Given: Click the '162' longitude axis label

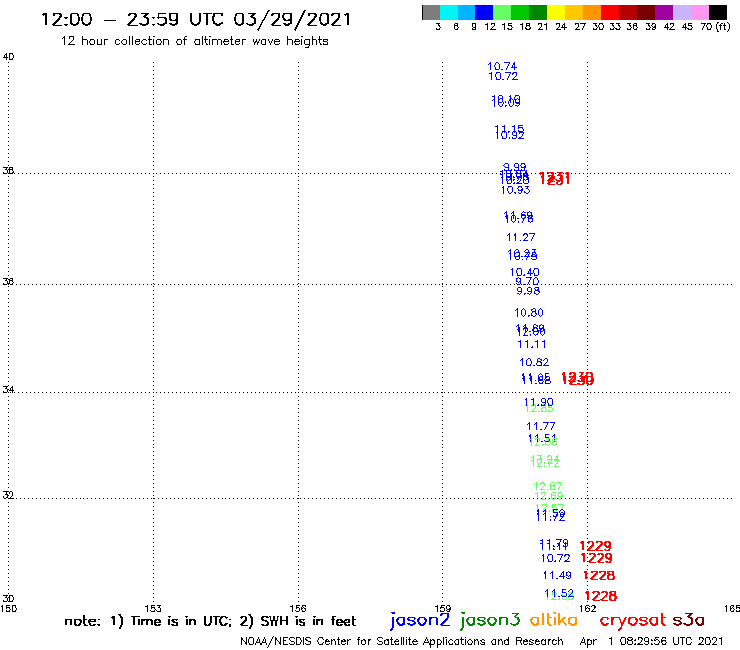Looking at the screenshot, I should tap(588, 608).
